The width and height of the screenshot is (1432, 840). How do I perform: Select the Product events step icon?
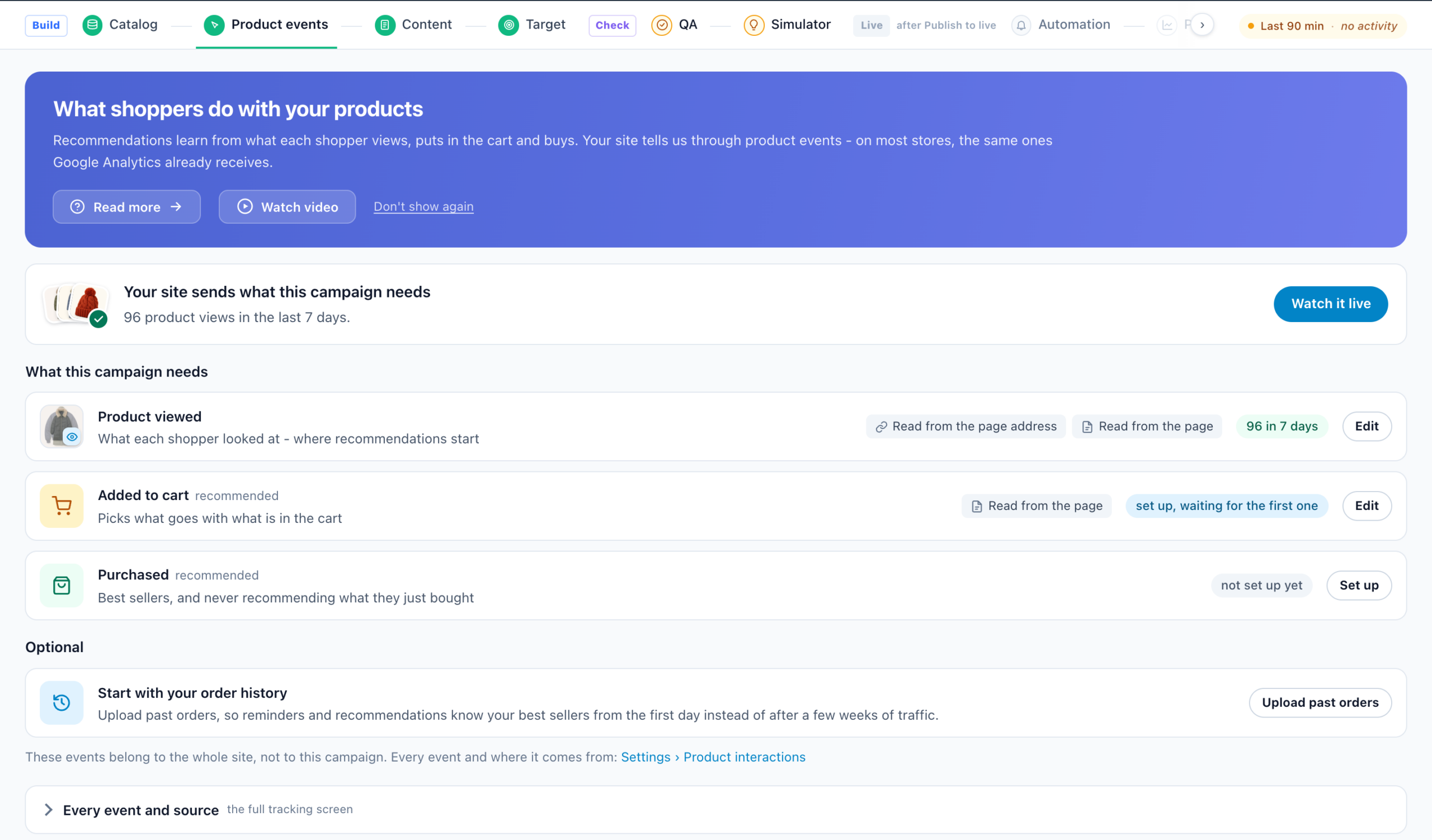pos(214,25)
